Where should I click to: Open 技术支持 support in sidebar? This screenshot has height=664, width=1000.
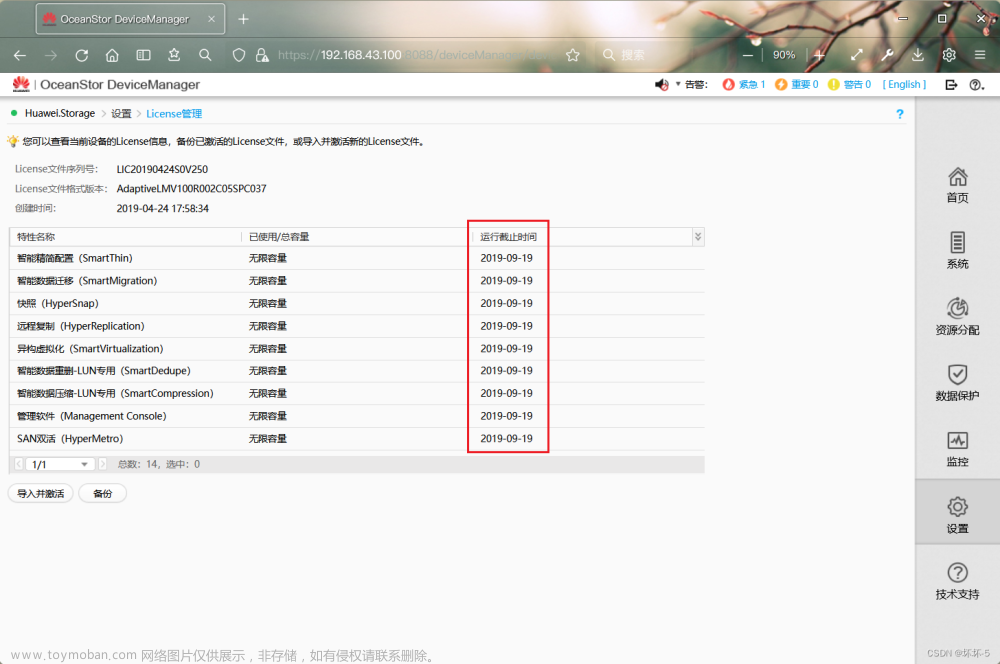click(957, 582)
